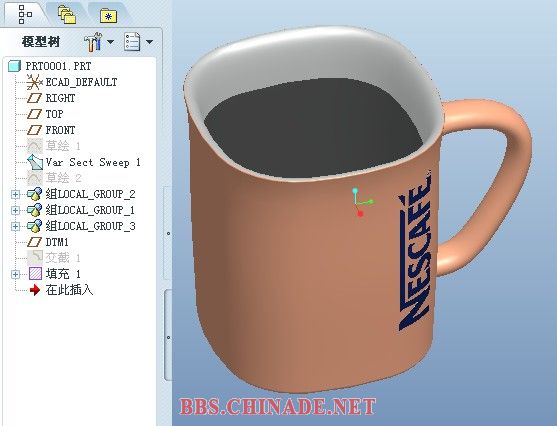The height and width of the screenshot is (426, 557).
Task: Select the 草绘 2 tree item
Action: pos(64,178)
